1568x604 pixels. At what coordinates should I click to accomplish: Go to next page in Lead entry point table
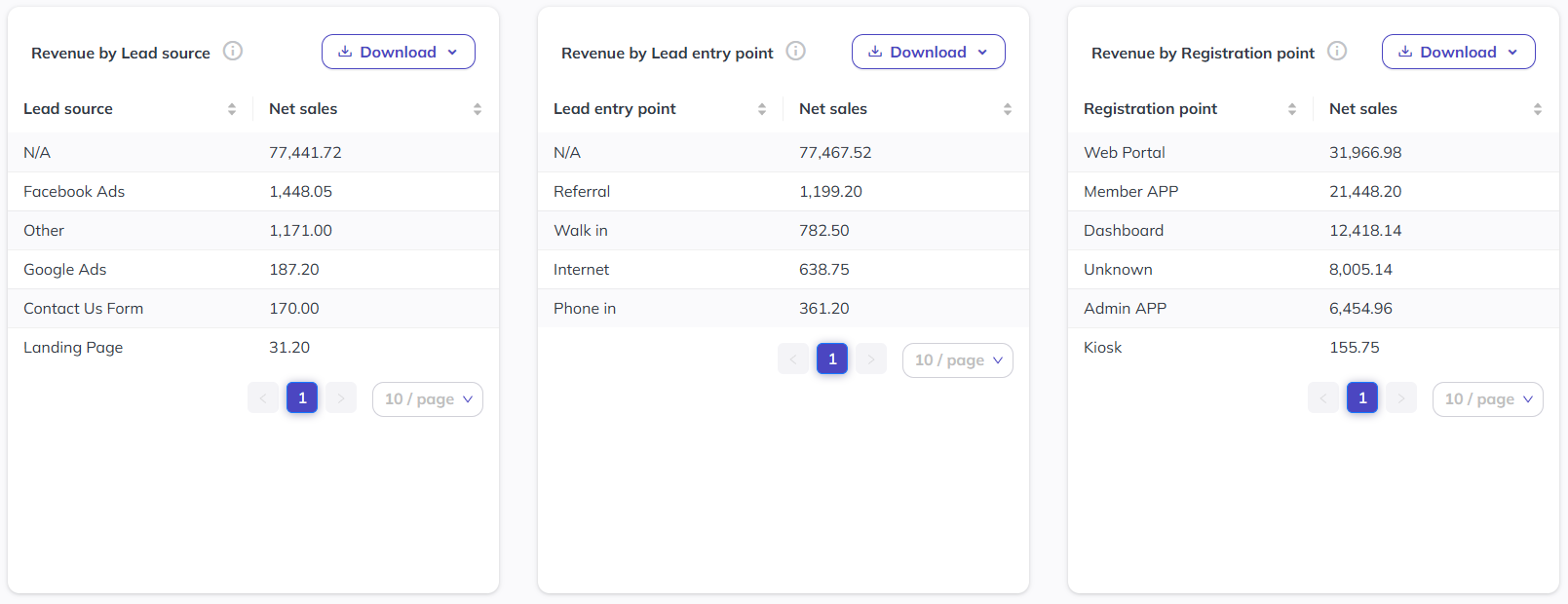tap(871, 359)
